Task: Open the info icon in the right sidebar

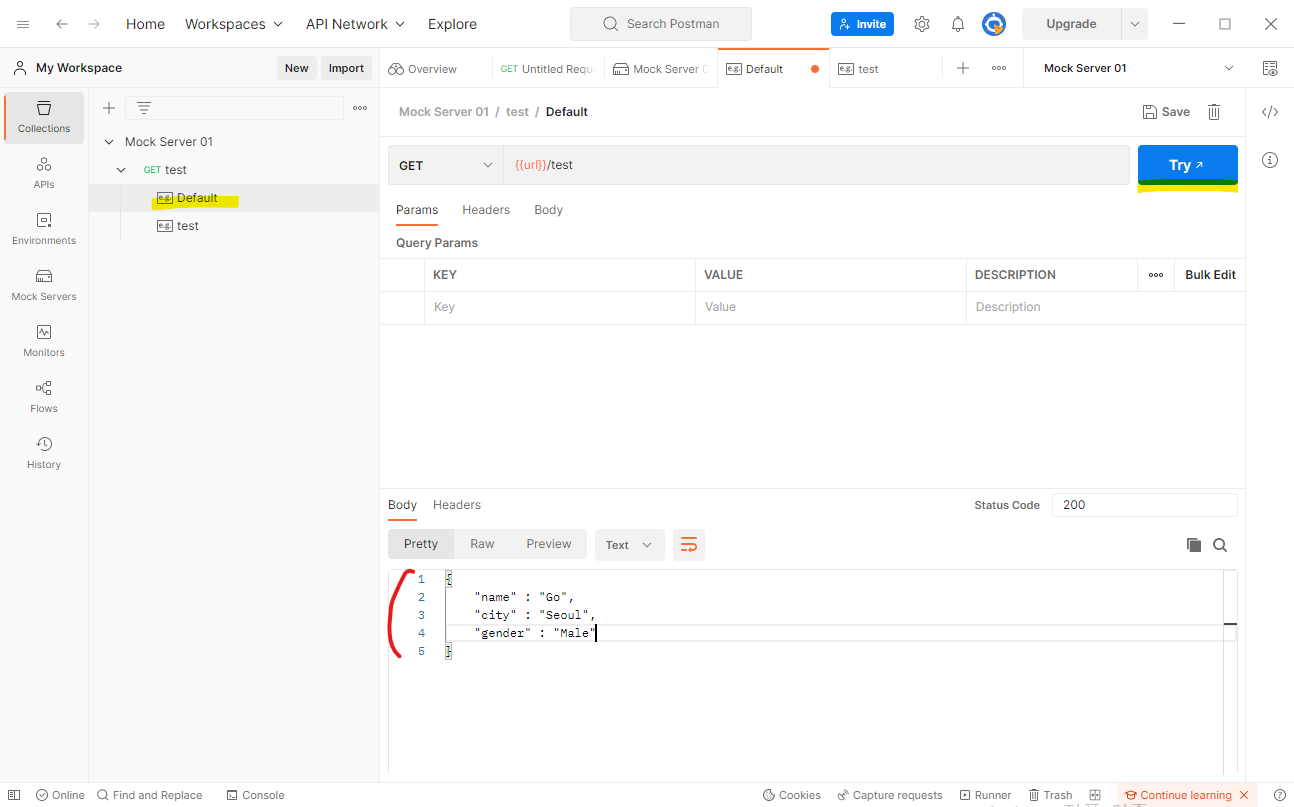Action: (1270, 160)
